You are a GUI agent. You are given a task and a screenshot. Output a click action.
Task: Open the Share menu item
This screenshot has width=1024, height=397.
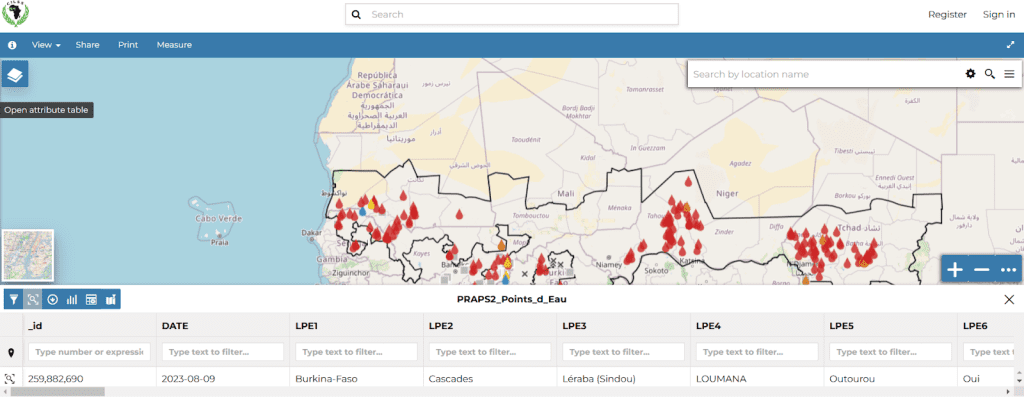pyautogui.click(x=88, y=45)
